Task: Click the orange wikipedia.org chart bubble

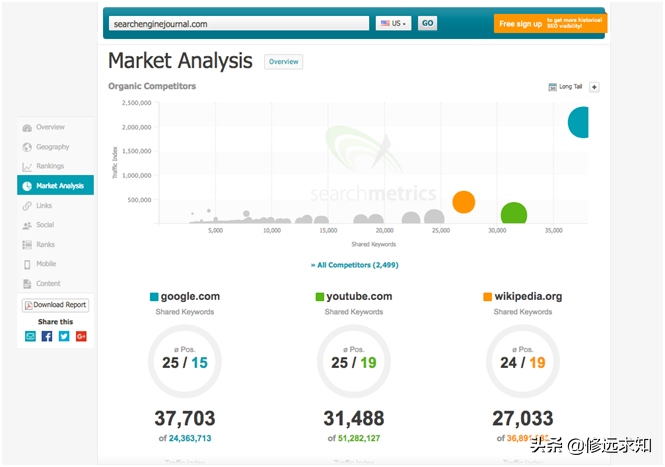Action: pyautogui.click(x=464, y=202)
